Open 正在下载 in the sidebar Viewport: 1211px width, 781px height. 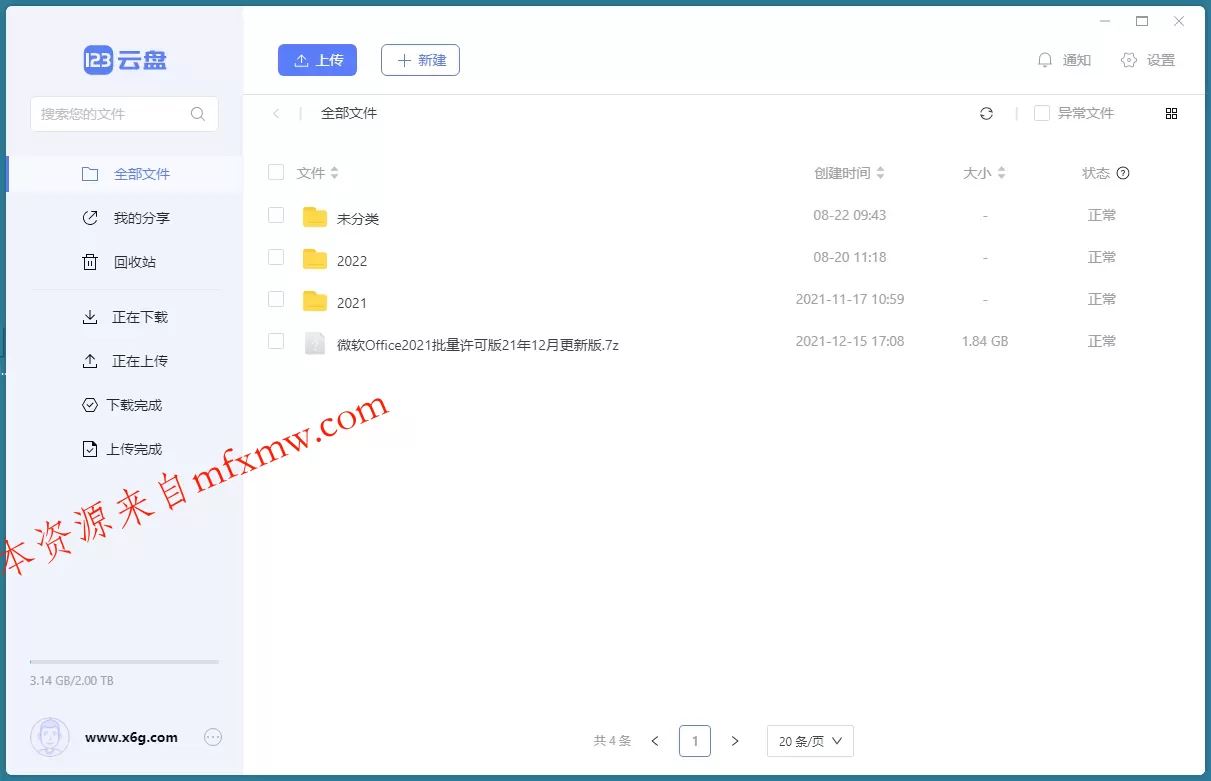(125, 317)
